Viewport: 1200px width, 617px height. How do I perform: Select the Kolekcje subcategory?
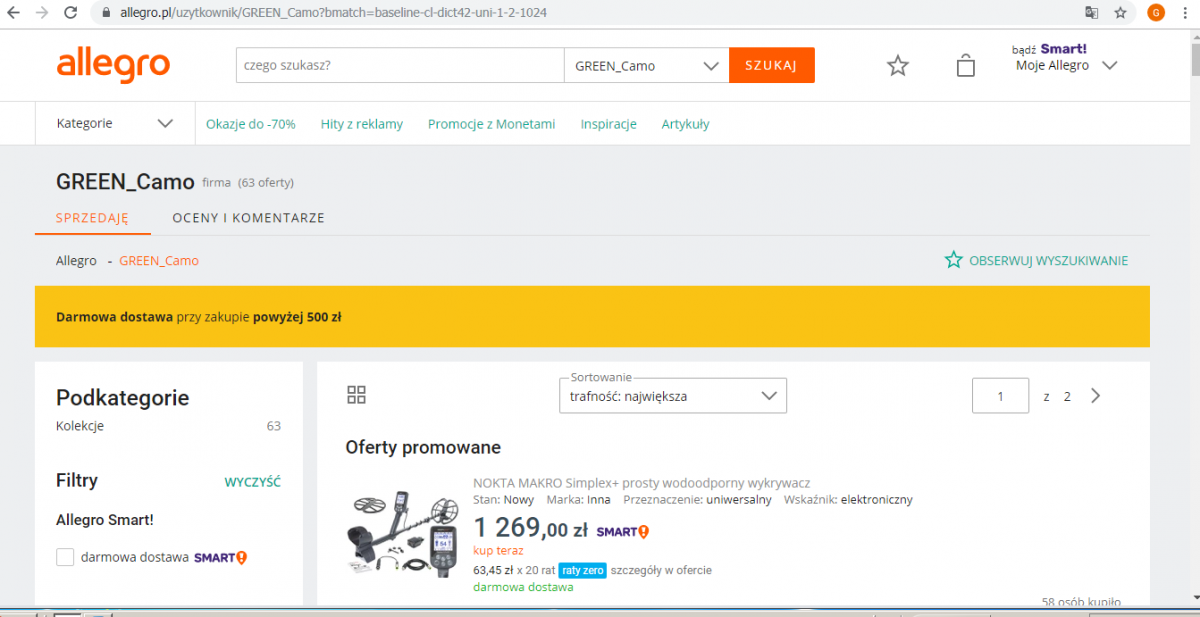coord(80,425)
